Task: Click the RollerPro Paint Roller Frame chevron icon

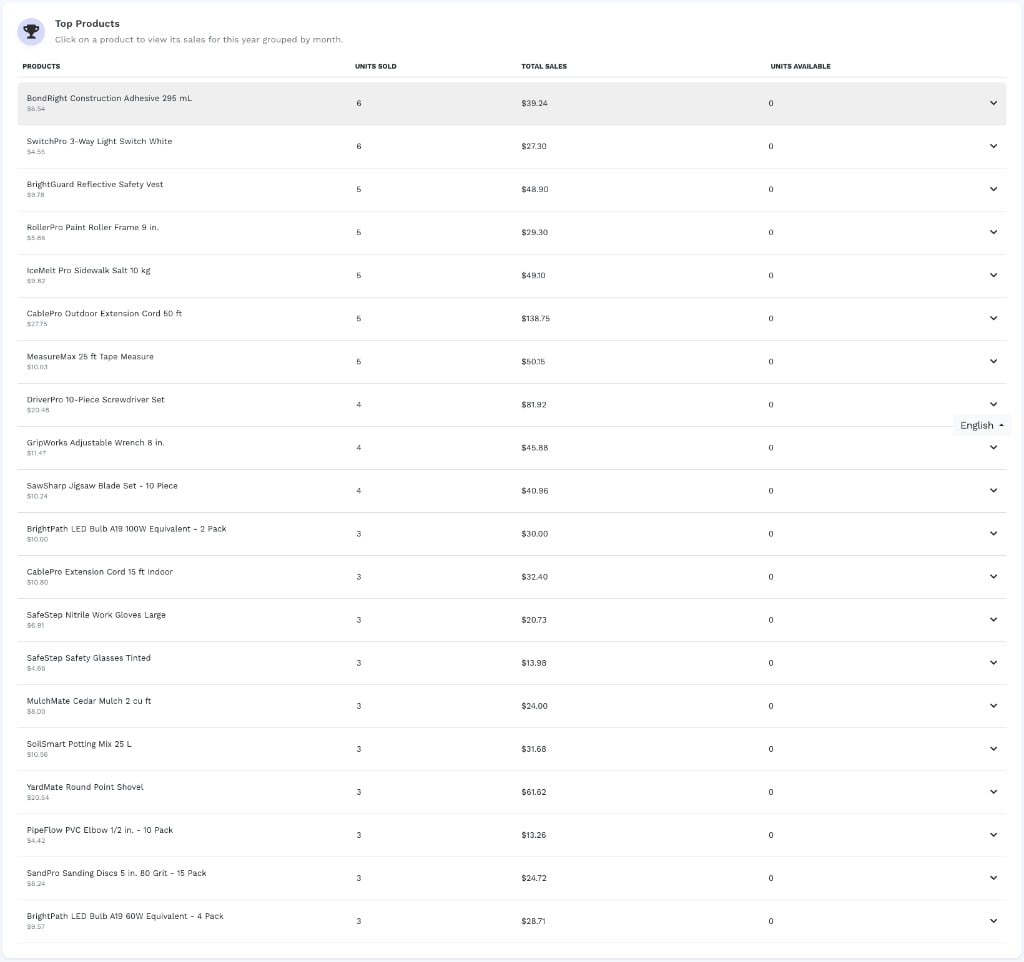Action: click(x=993, y=232)
